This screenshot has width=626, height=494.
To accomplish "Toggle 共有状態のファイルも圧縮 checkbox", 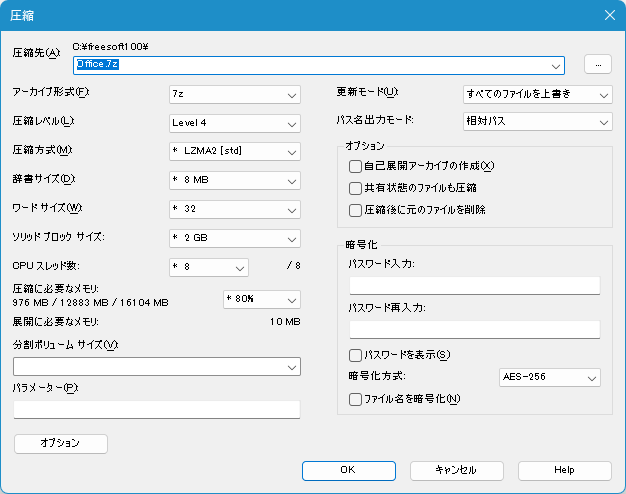I will (355, 188).
